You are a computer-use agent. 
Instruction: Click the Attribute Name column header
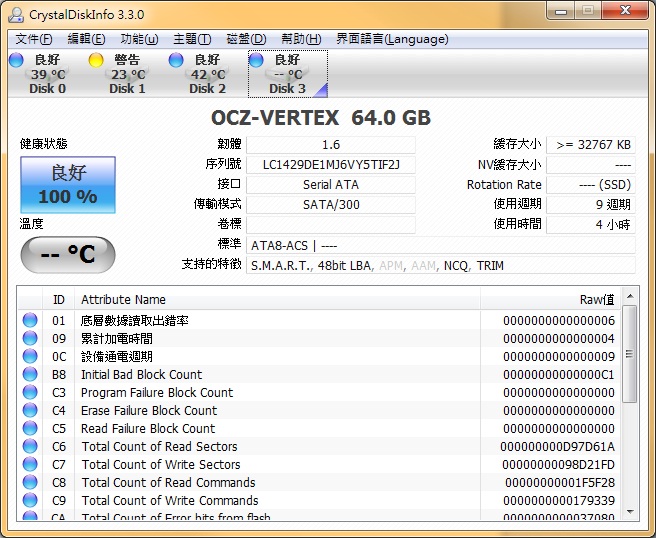pos(277,300)
